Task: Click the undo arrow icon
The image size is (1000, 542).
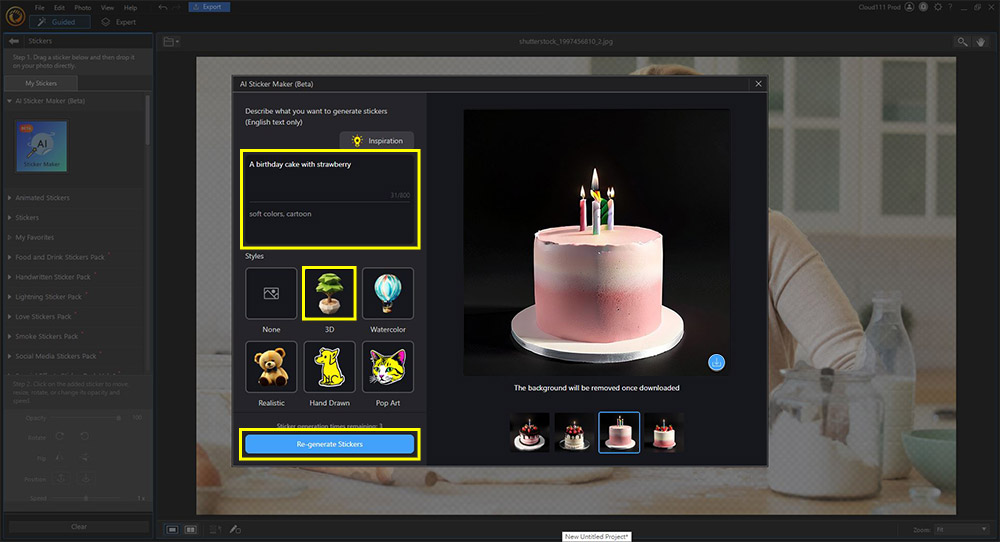Action: point(163,7)
